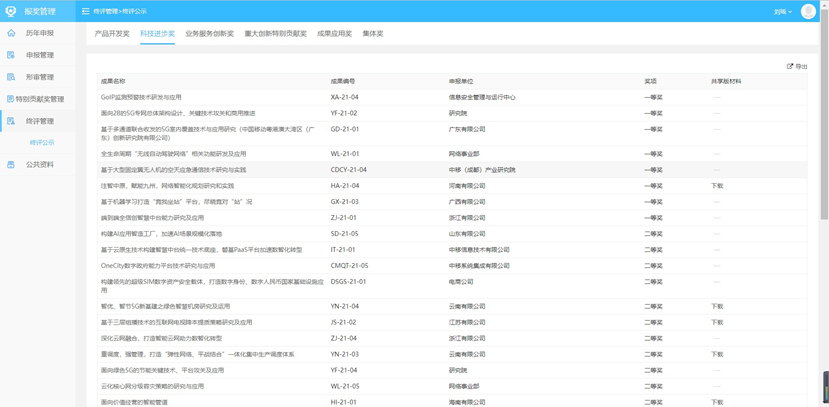The width and height of the screenshot is (829, 407).
Task: Open 历年申报 in the sidebar
Action: coord(38,33)
